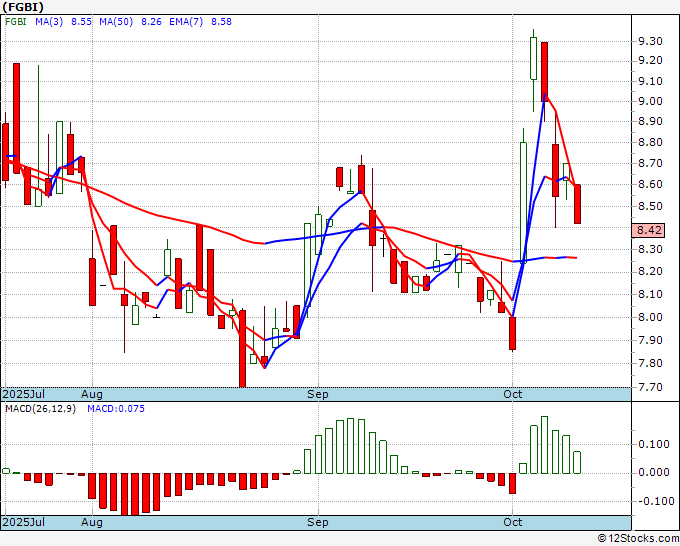This screenshot has width=680, height=546.
Task: Click the 0.100 MACD axis label
Action: point(654,444)
